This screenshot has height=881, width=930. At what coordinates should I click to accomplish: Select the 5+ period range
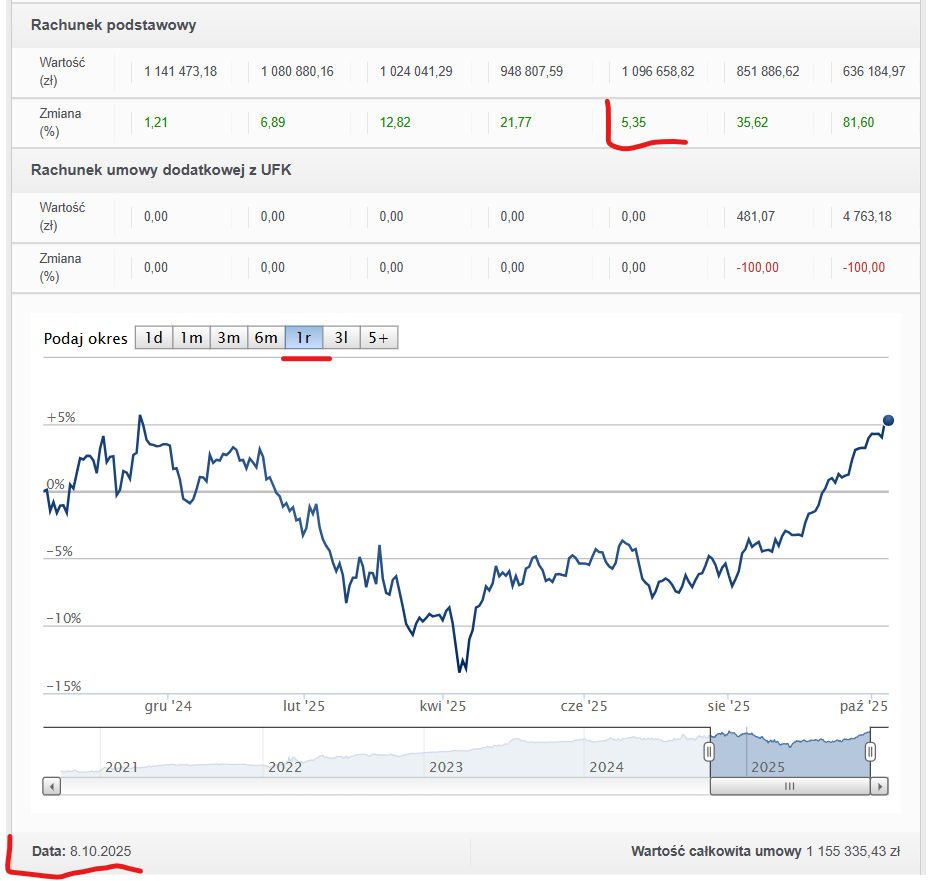(378, 338)
